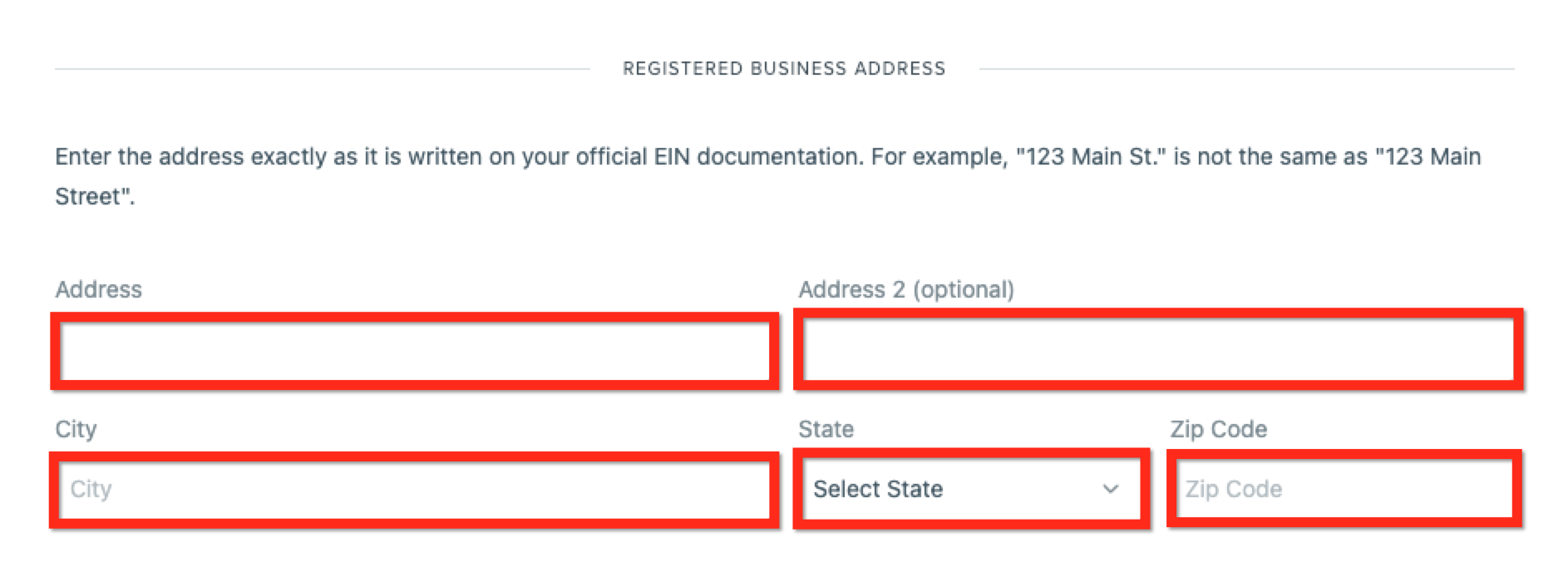Click the "Address" field label
1568x562 pixels.
click(98, 289)
